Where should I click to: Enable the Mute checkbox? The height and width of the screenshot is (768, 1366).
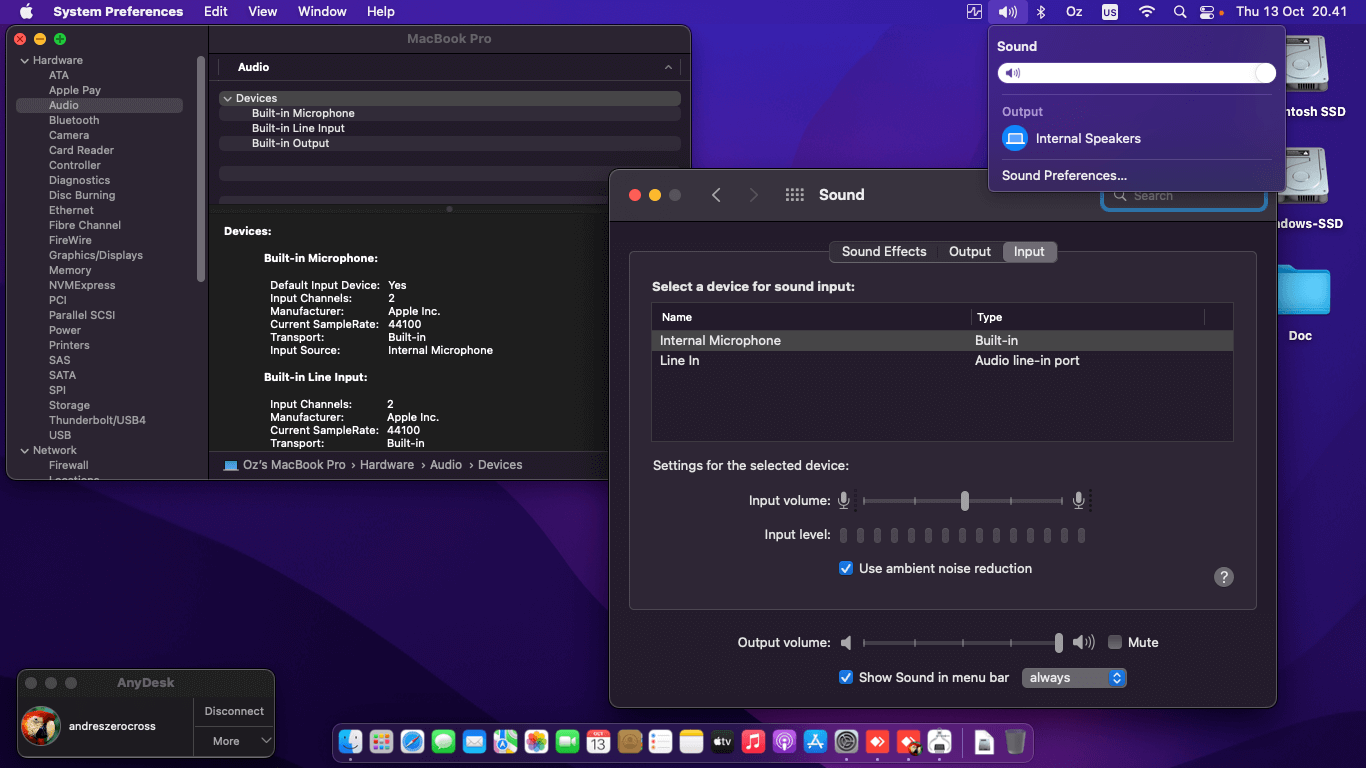1115,642
